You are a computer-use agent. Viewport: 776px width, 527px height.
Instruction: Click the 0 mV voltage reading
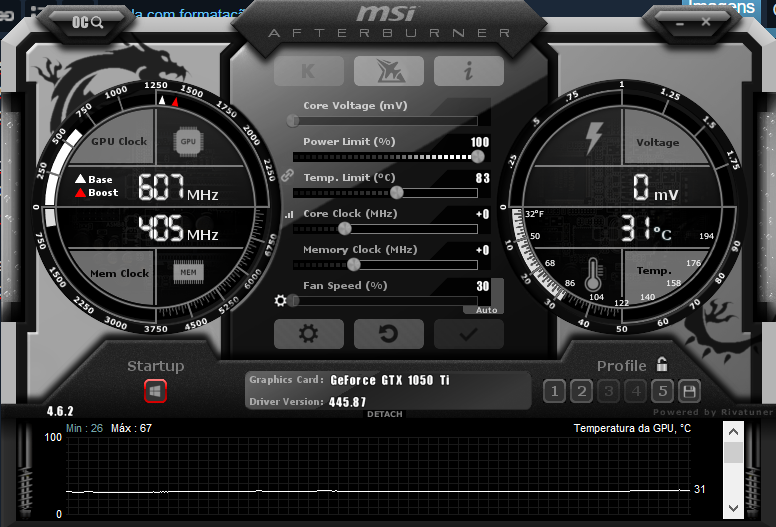(655, 188)
